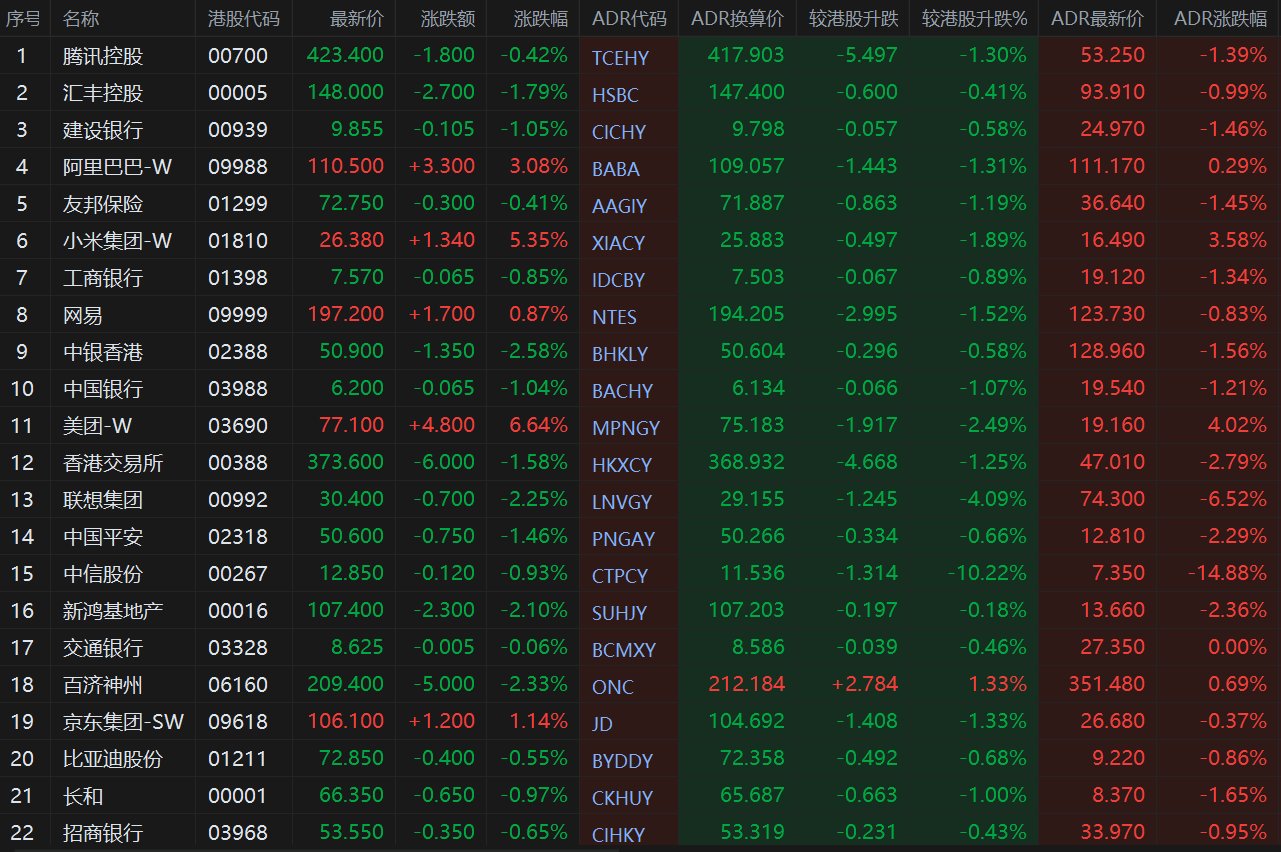Sort by the 较港股升跌% column header
1281x852 pixels.
[x=974, y=19]
